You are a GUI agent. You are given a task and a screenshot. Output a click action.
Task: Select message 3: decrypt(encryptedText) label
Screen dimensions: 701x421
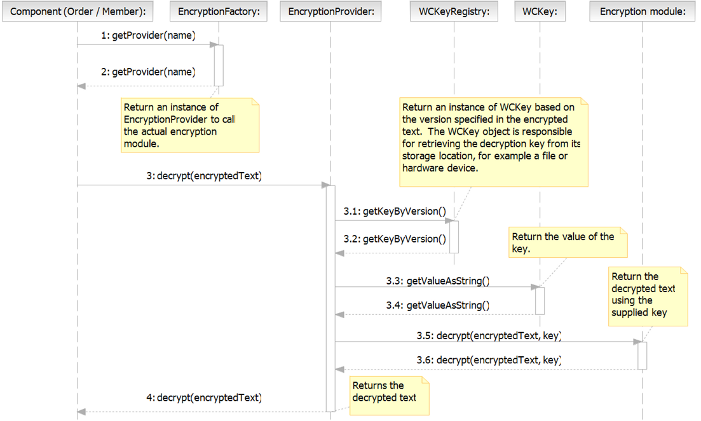click(x=203, y=175)
